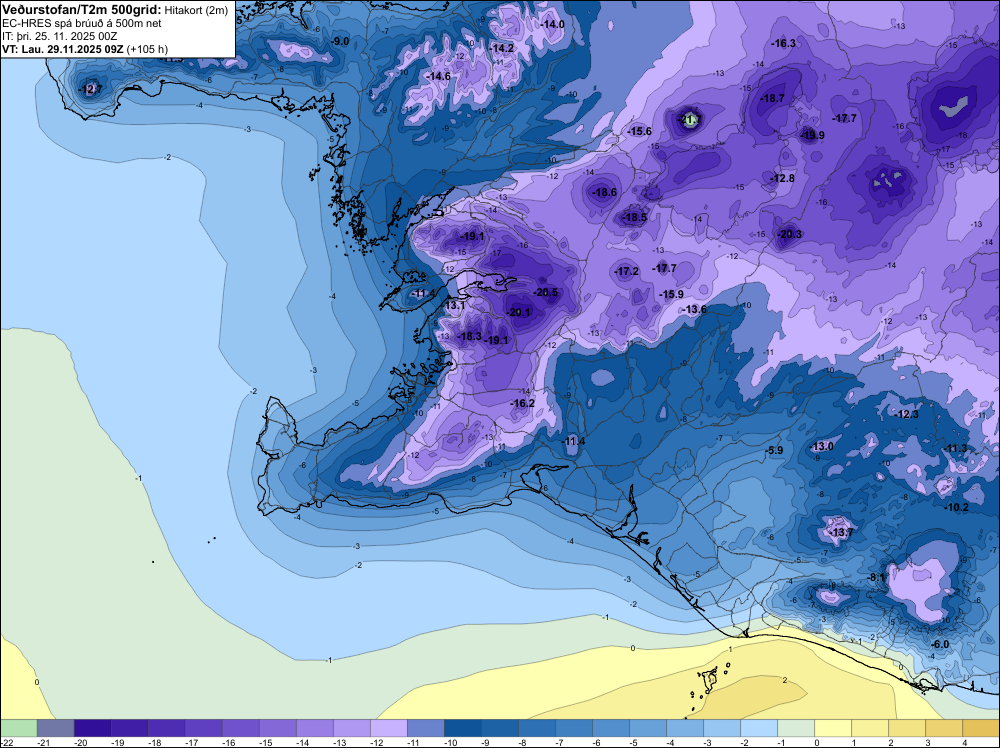The width and height of the screenshot is (1000, 748).
Task: Click the -8.1 temperature label
Action: (876, 577)
